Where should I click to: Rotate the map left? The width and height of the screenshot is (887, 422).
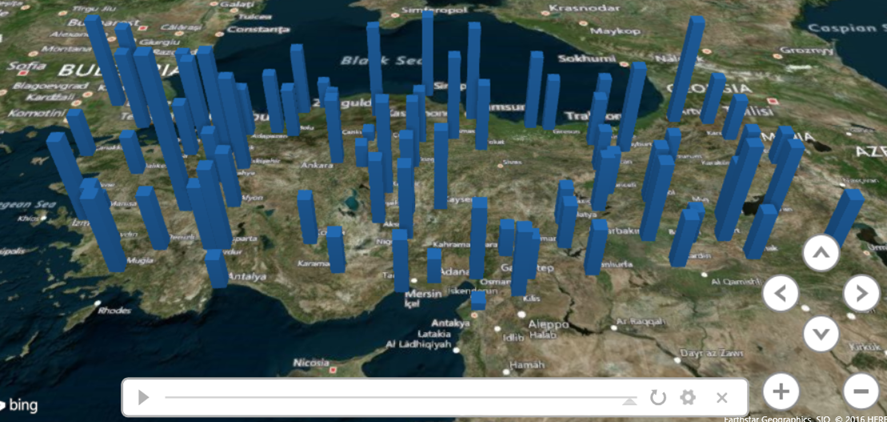(x=781, y=293)
